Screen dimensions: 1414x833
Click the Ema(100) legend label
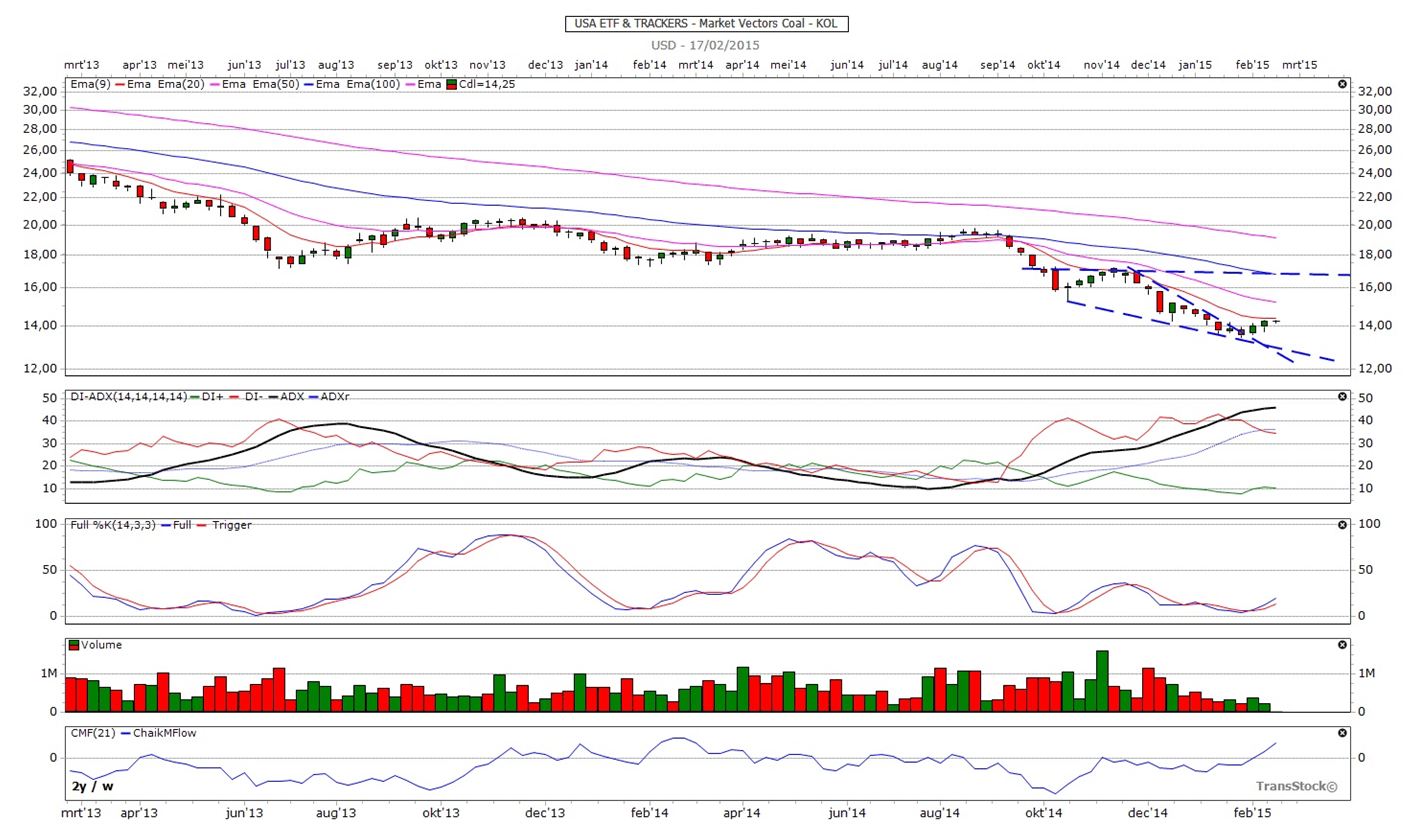[x=373, y=85]
